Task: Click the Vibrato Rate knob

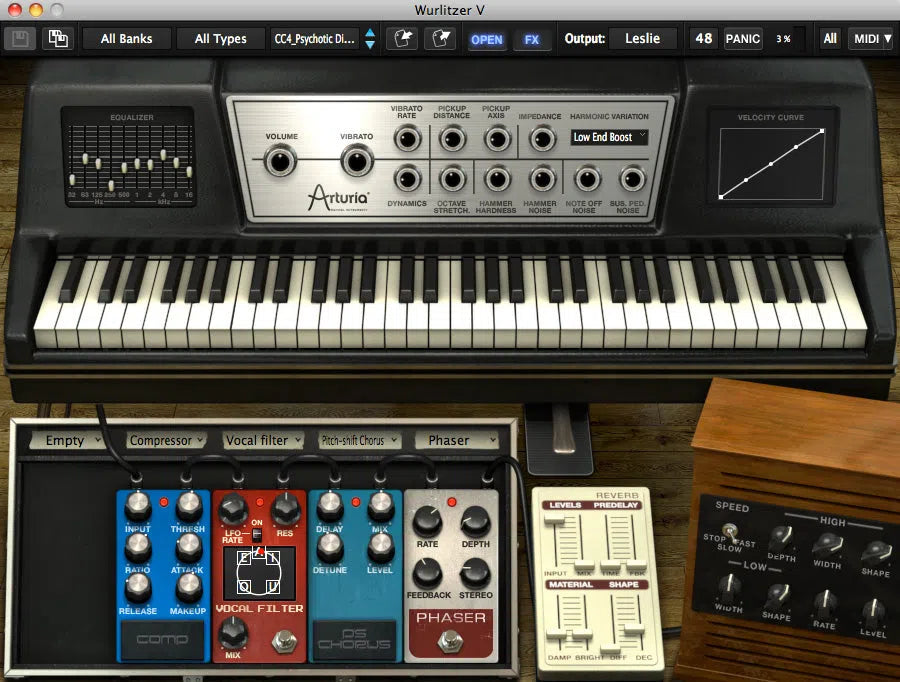Action: pyautogui.click(x=407, y=138)
